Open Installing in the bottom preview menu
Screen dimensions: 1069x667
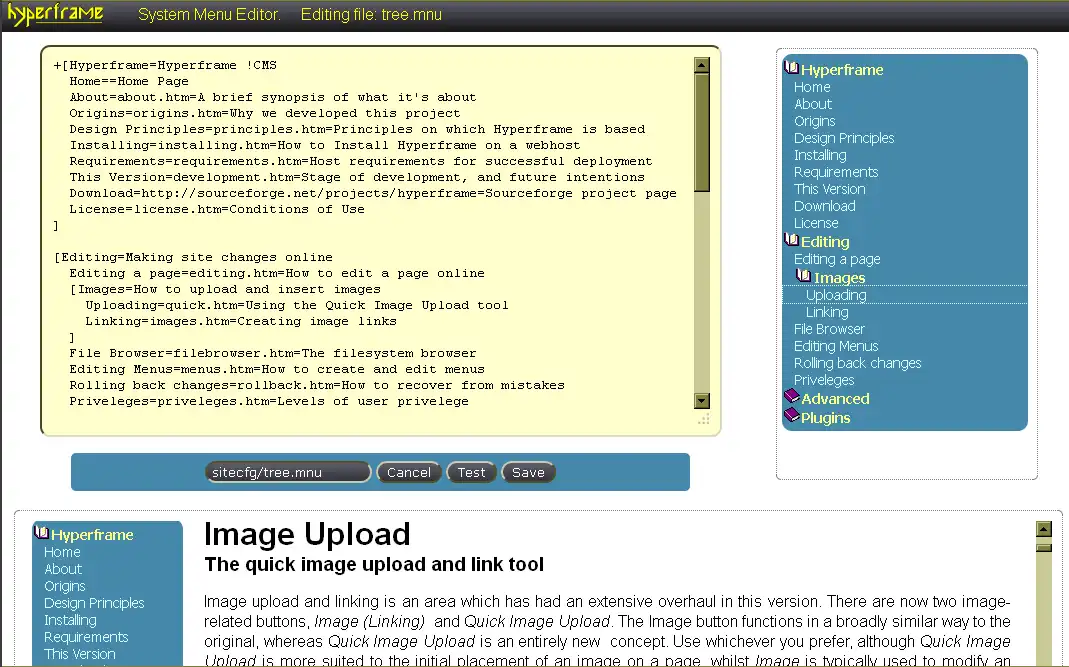[x=70, y=621]
